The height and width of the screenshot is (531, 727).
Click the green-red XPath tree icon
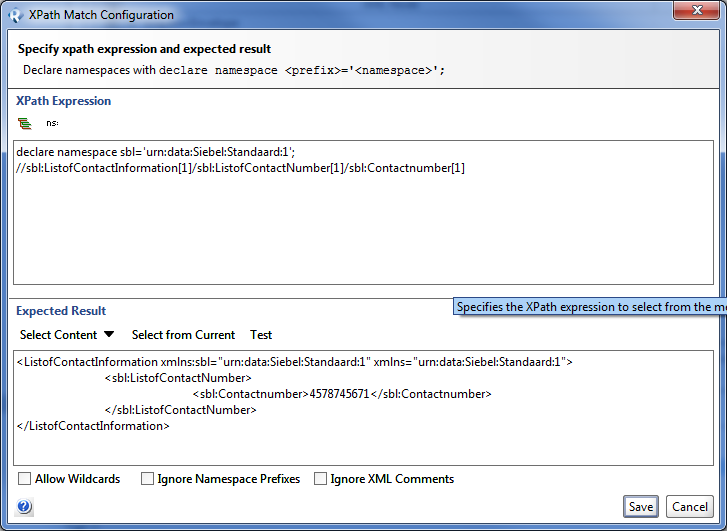click(25, 123)
